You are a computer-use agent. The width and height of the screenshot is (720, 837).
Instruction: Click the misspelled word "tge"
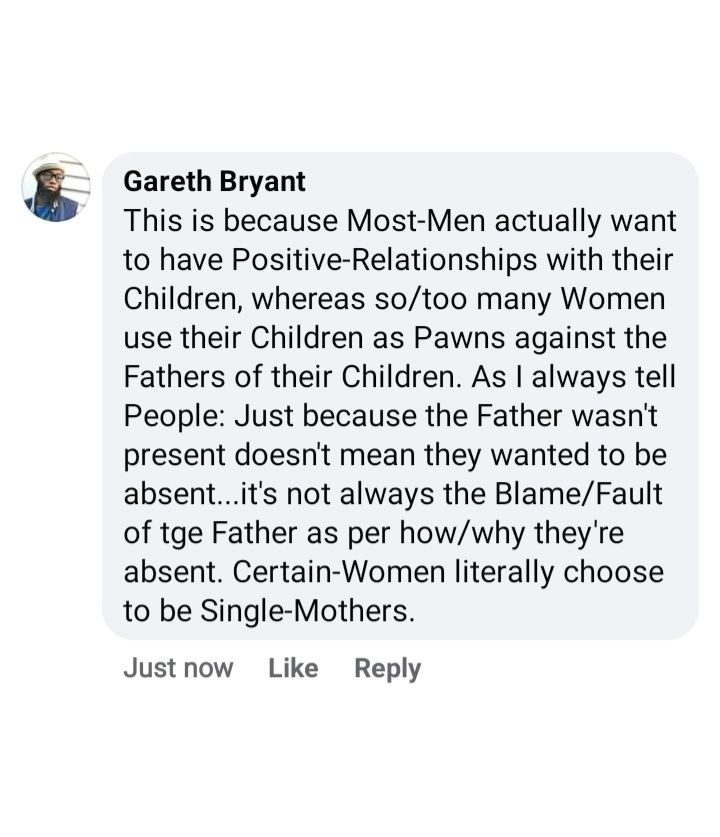click(x=179, y=533)
